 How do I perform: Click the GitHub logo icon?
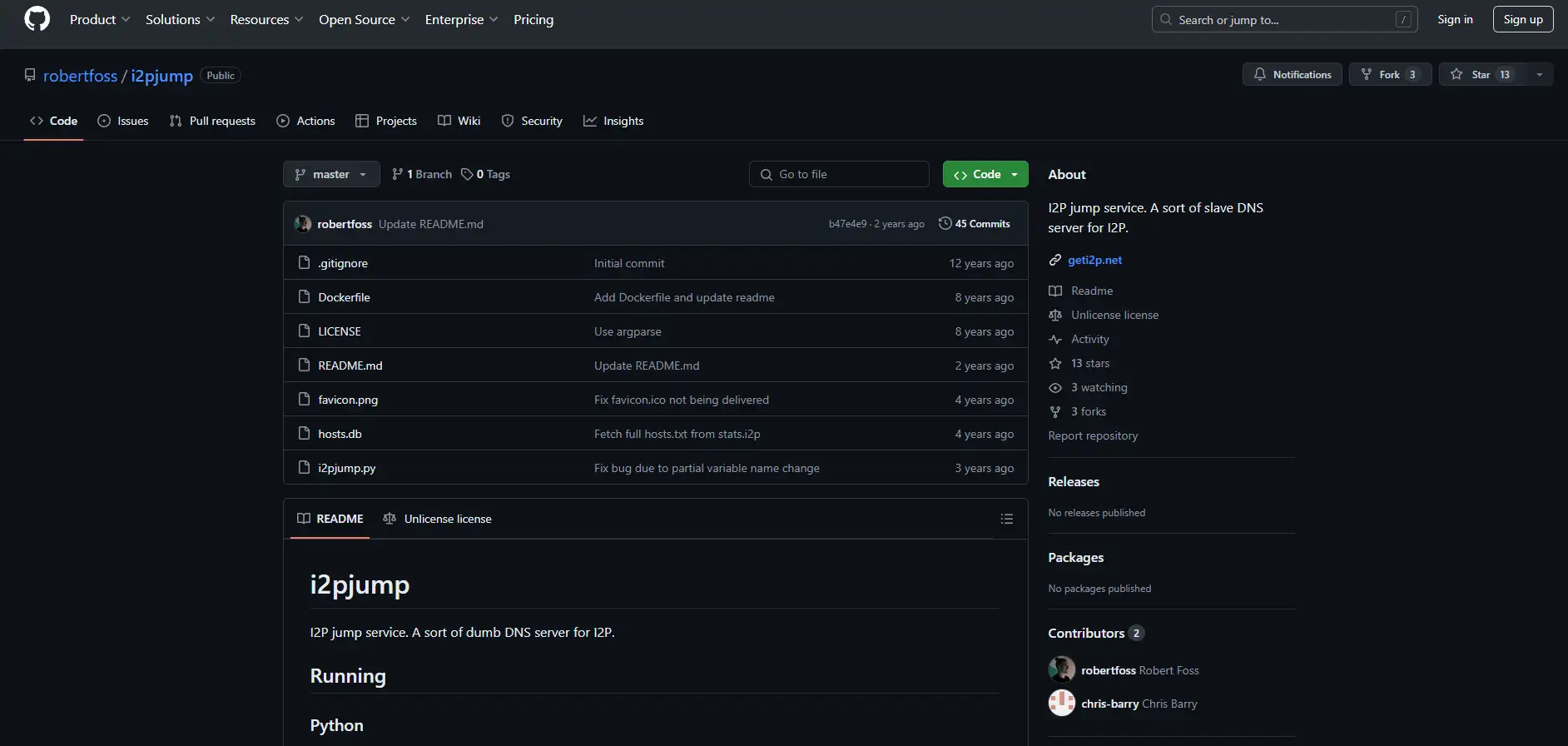(x=37, y=19)
